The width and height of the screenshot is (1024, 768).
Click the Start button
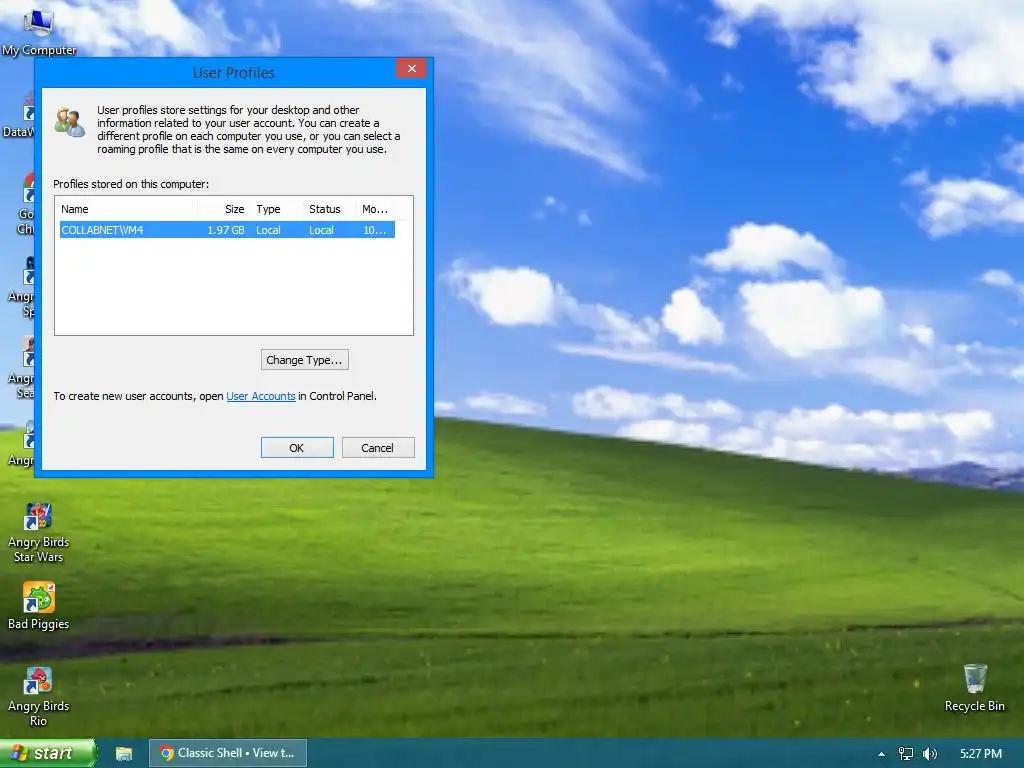click(x=47, y=753)
